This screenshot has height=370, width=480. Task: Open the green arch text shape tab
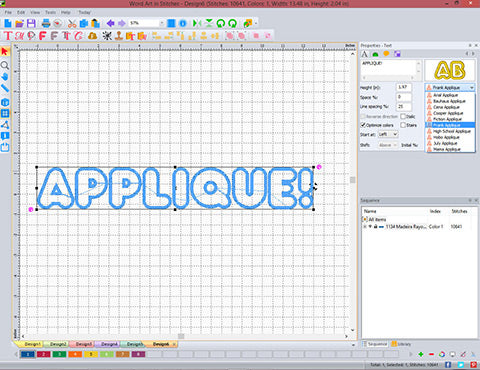pyautogui.click(x=376, y=54)
